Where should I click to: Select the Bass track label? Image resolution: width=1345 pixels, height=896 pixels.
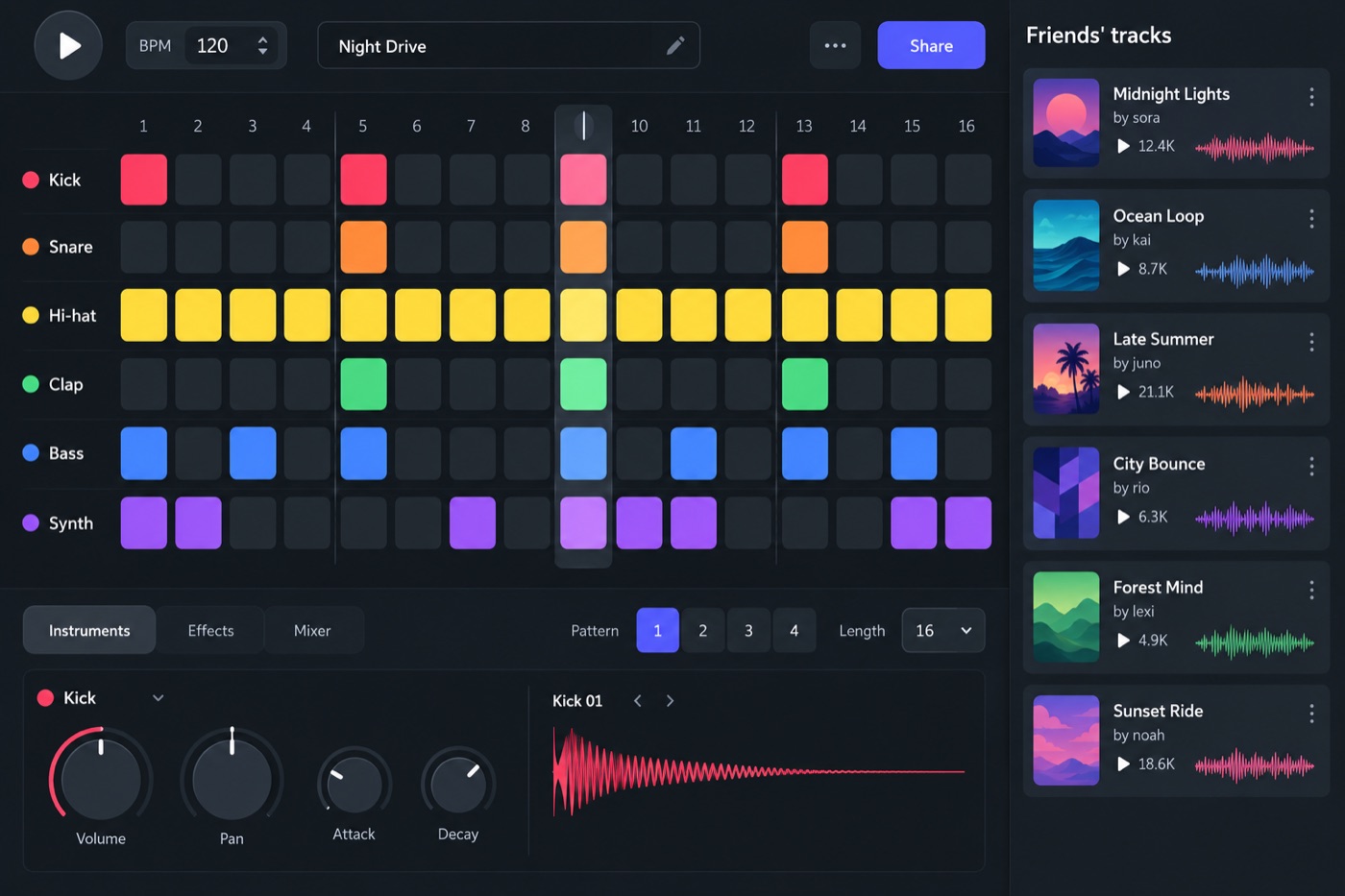[x=66, y=453]
